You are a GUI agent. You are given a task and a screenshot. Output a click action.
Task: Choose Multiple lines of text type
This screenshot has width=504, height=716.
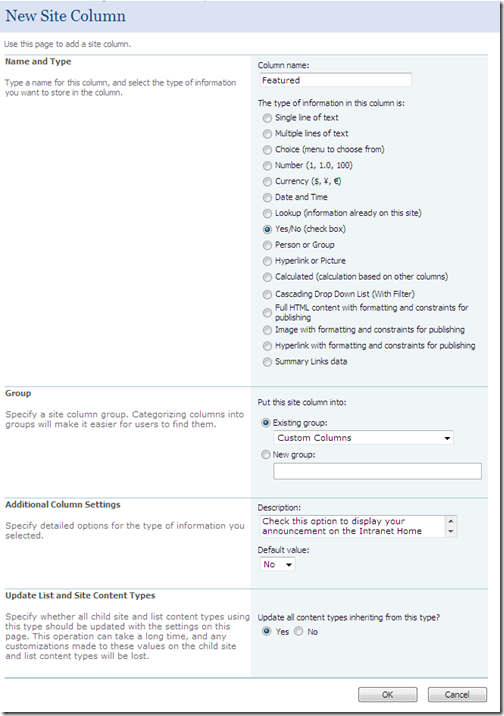click(x=267, y=134)
